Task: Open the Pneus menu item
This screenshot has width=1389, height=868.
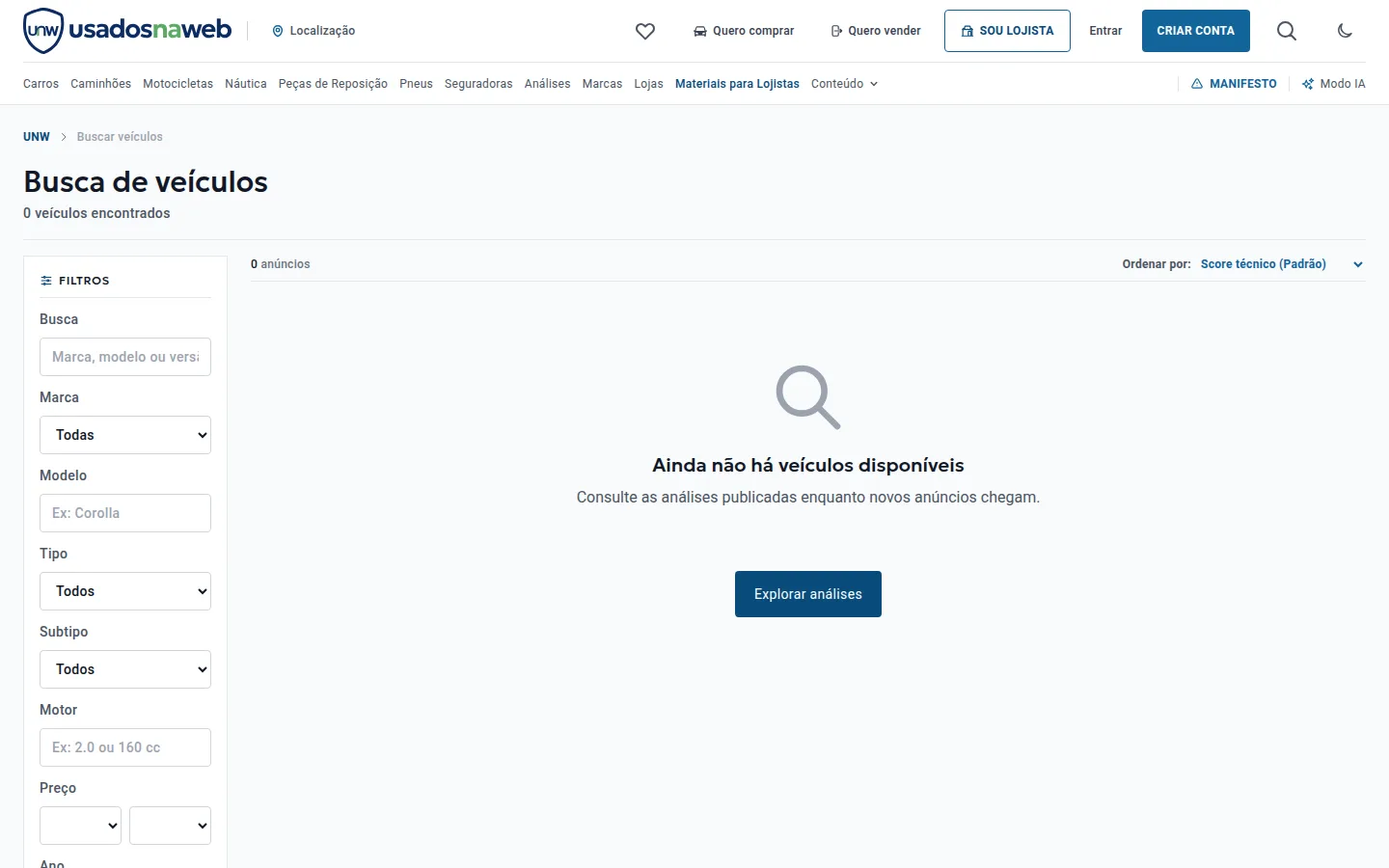Action: pos(416,84)
